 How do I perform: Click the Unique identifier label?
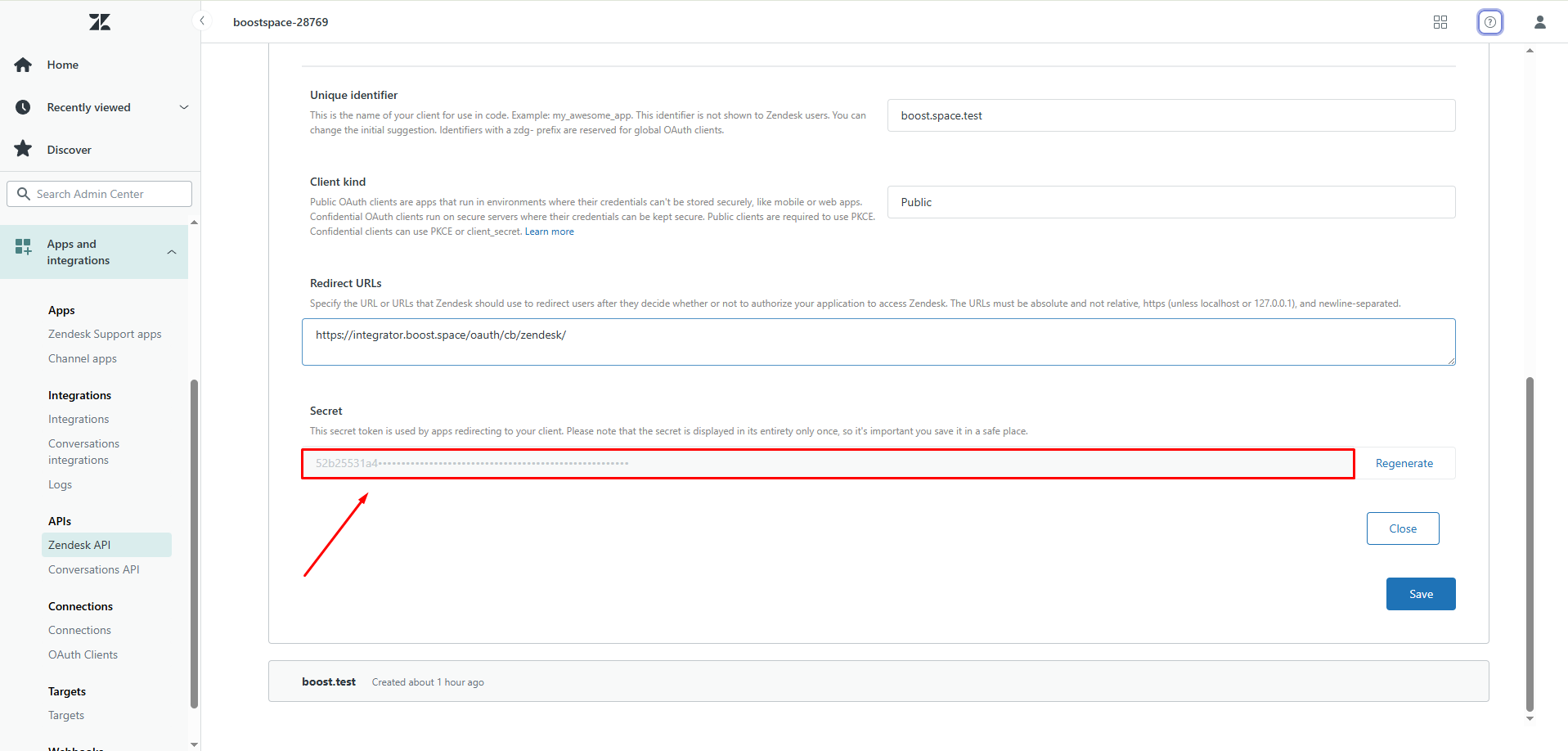point(353,95)
